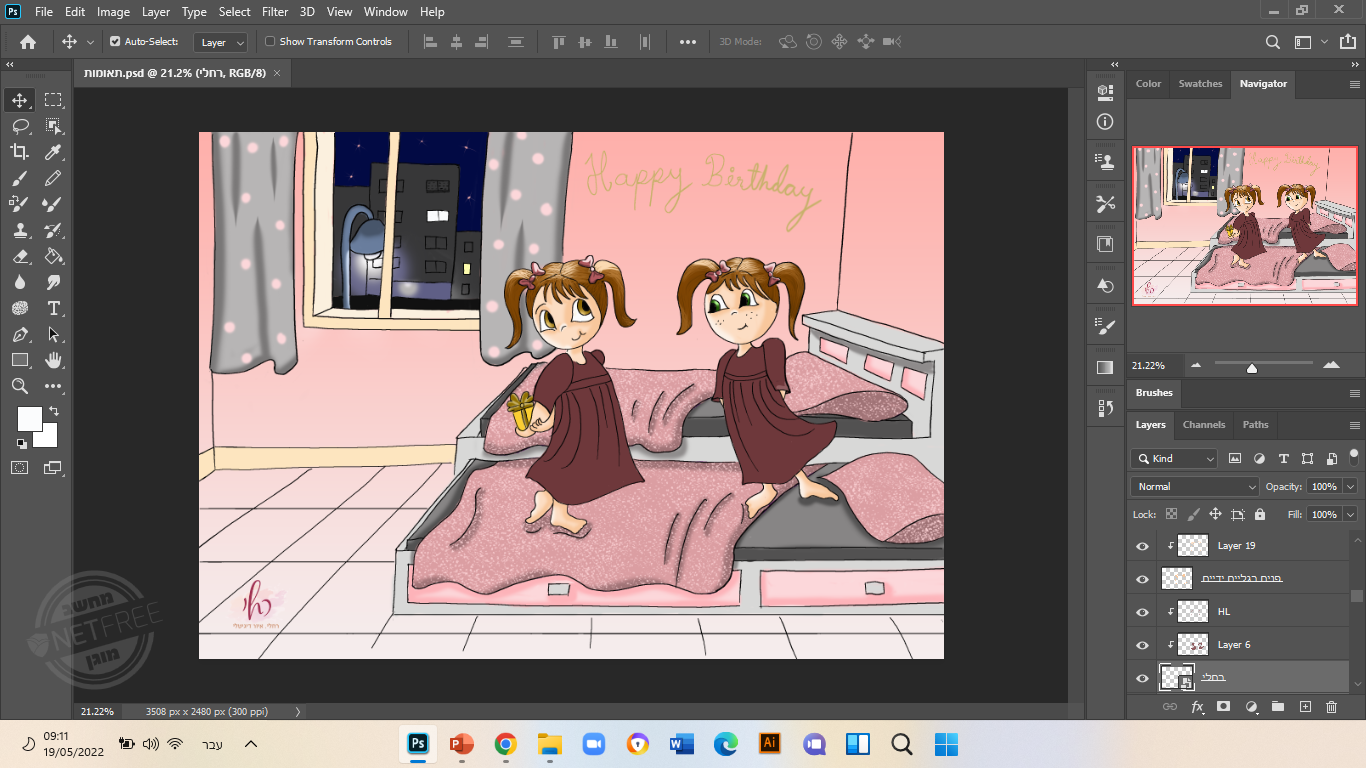1366x768 pixels.
Task: Open the Normal blend mode dropdown
Action: pyautogui.click(x=1194, y=487)
